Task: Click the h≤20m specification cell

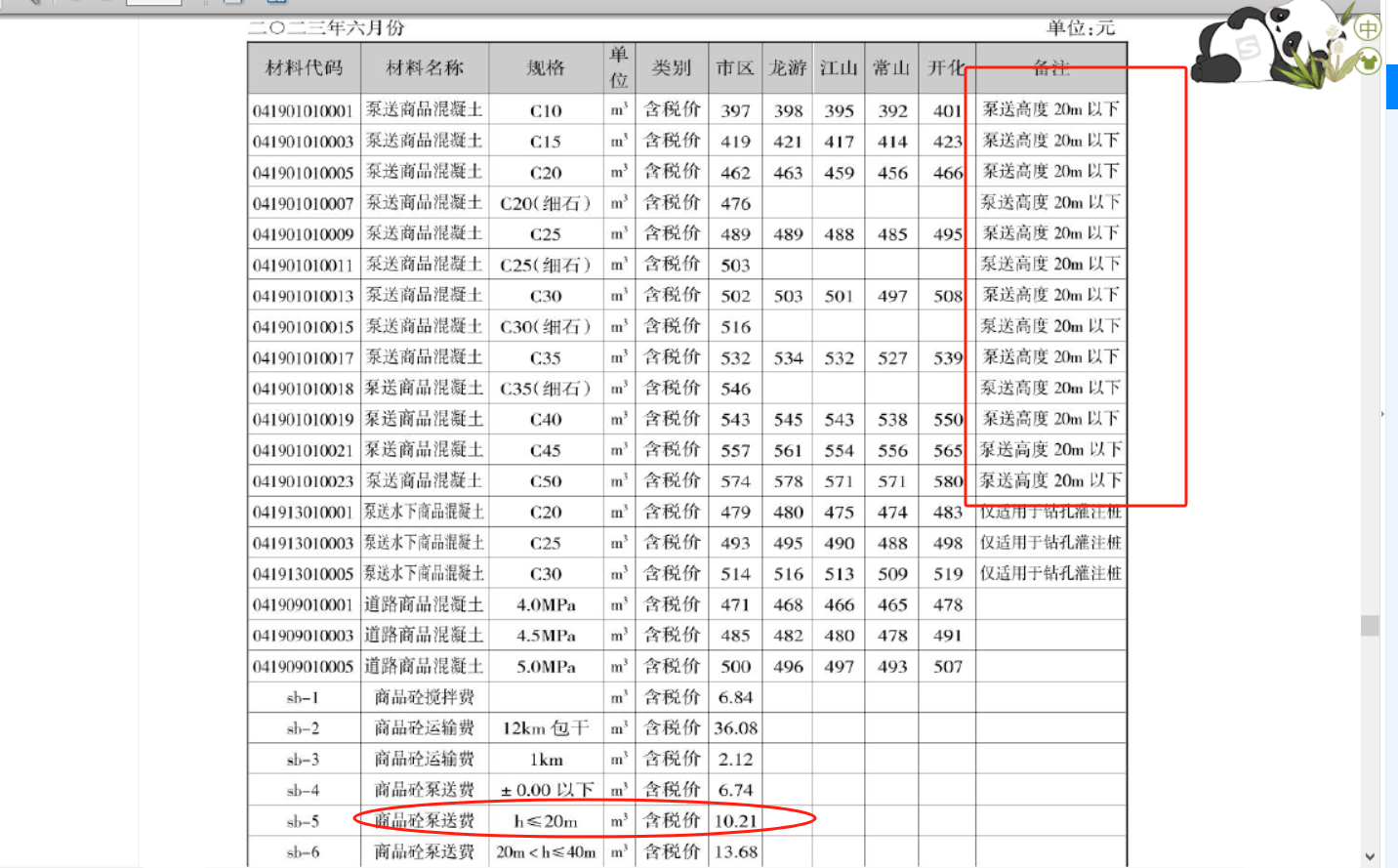Action: coord(546,821)
